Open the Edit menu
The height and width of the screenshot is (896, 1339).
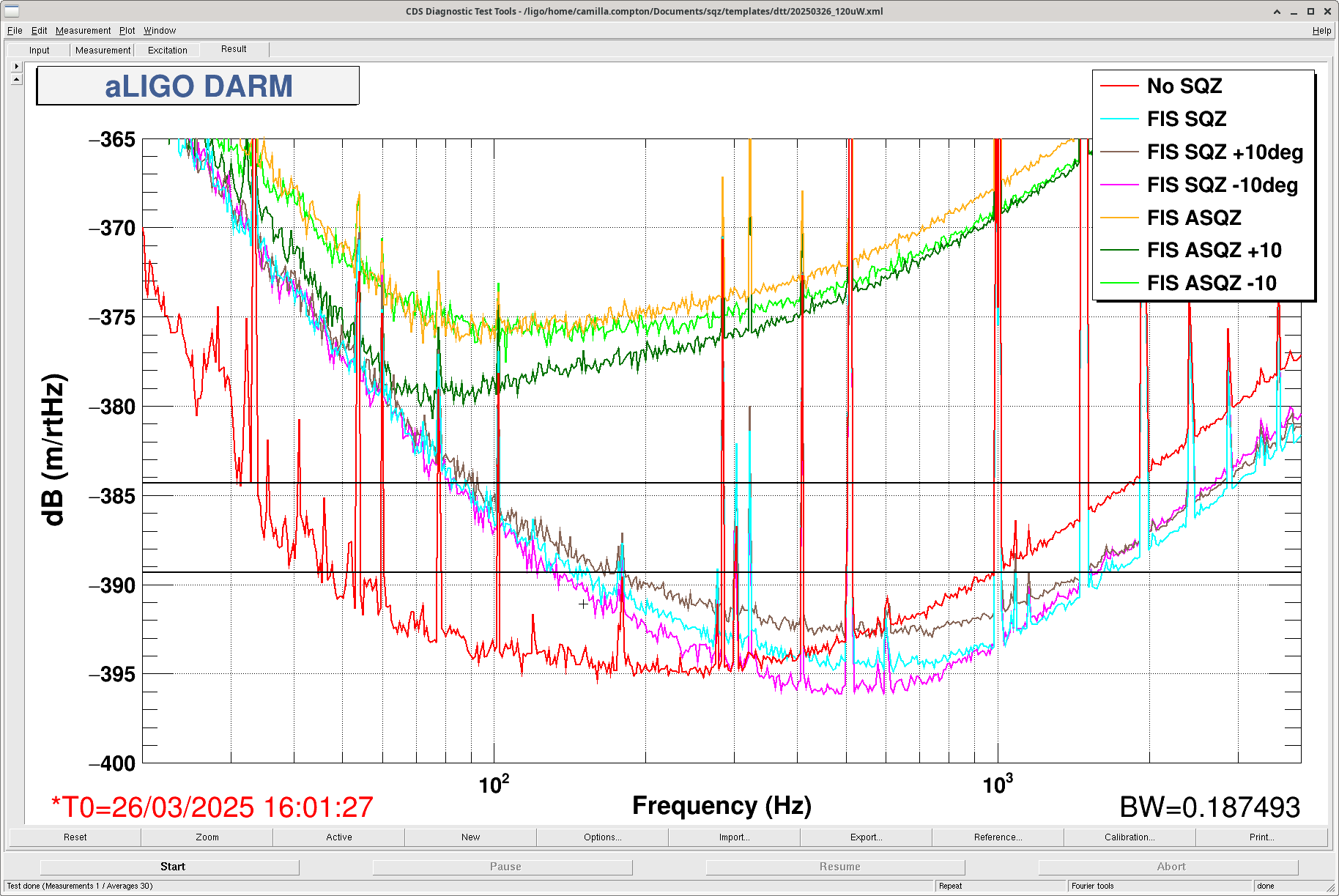click(39, 31)
